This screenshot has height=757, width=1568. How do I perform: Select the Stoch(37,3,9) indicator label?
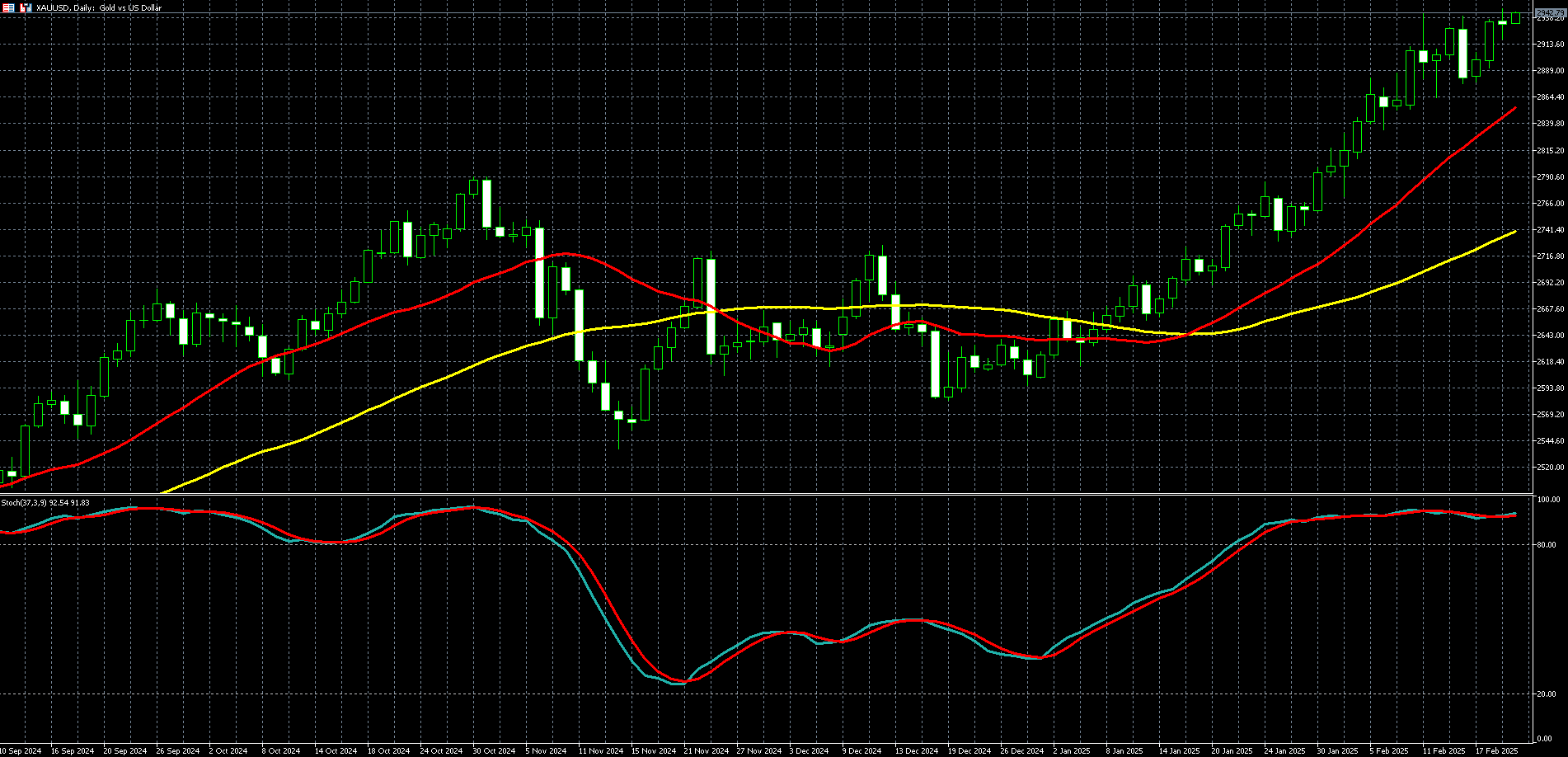pyautogui.click(x=45, y=502)
